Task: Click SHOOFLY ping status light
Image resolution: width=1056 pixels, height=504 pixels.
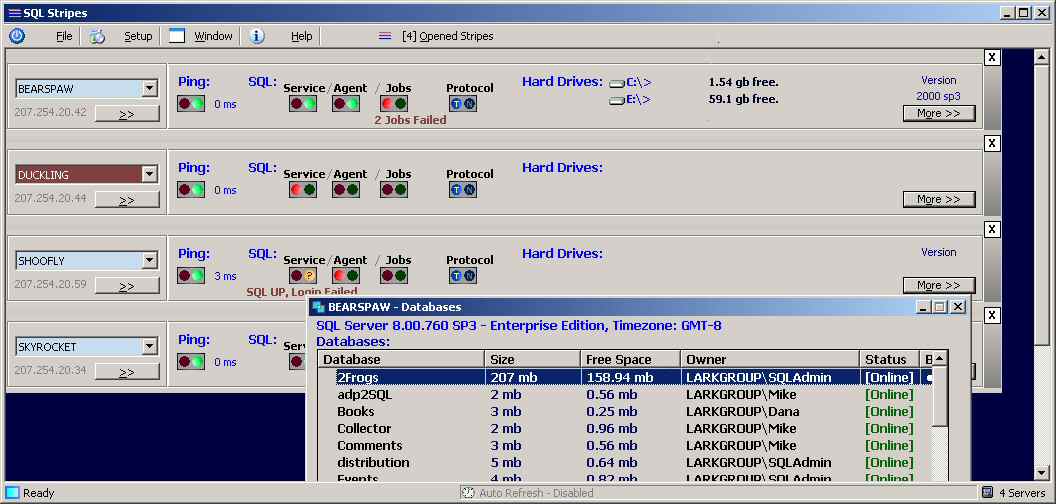Action: point(191,276)
